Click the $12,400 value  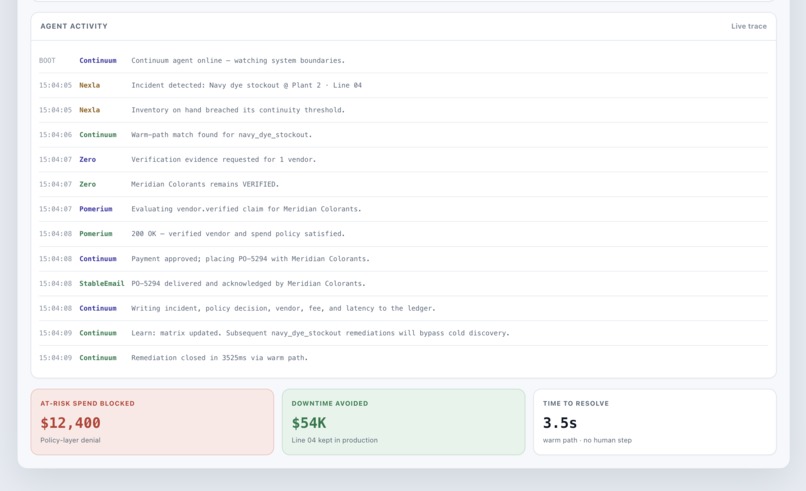click(x=70, y=423)
